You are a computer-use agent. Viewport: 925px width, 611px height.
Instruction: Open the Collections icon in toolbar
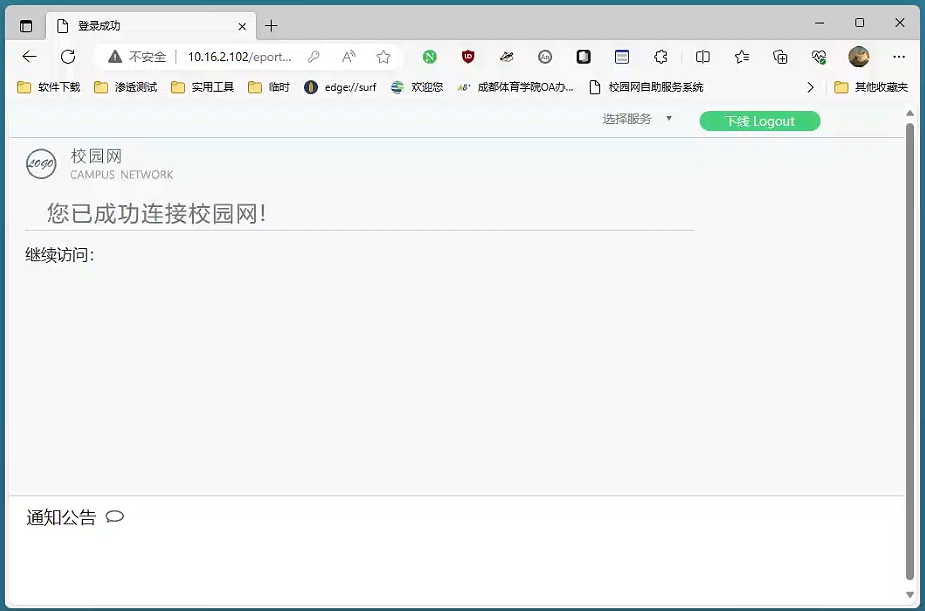[781, 57]
